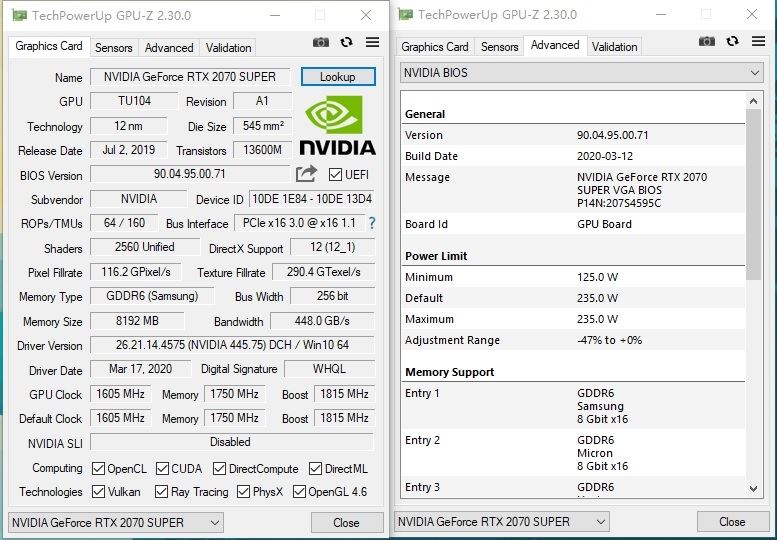Click Close button in right window

tap(732, 522)
